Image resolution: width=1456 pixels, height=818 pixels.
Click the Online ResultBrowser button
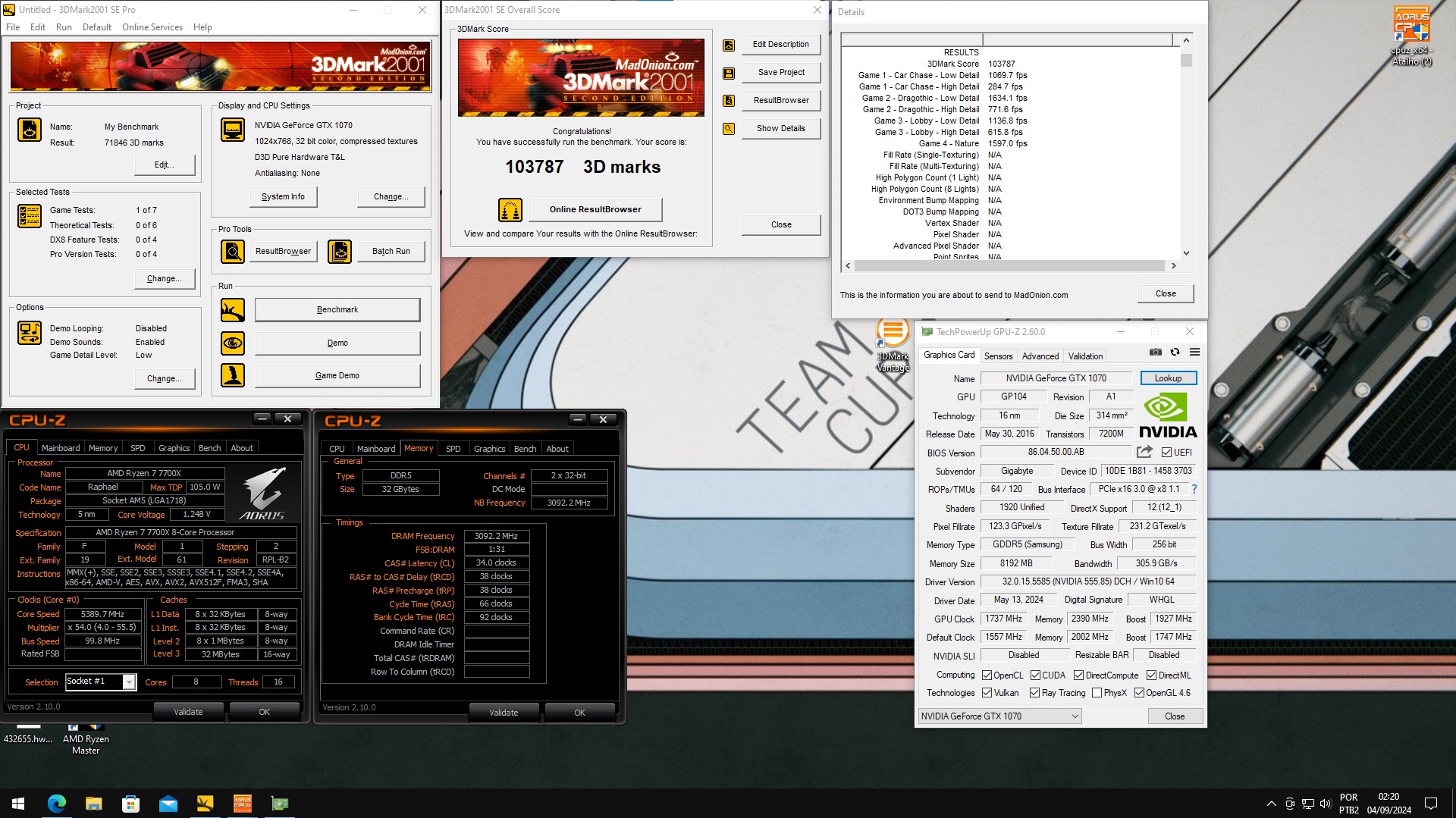(595, 210)
